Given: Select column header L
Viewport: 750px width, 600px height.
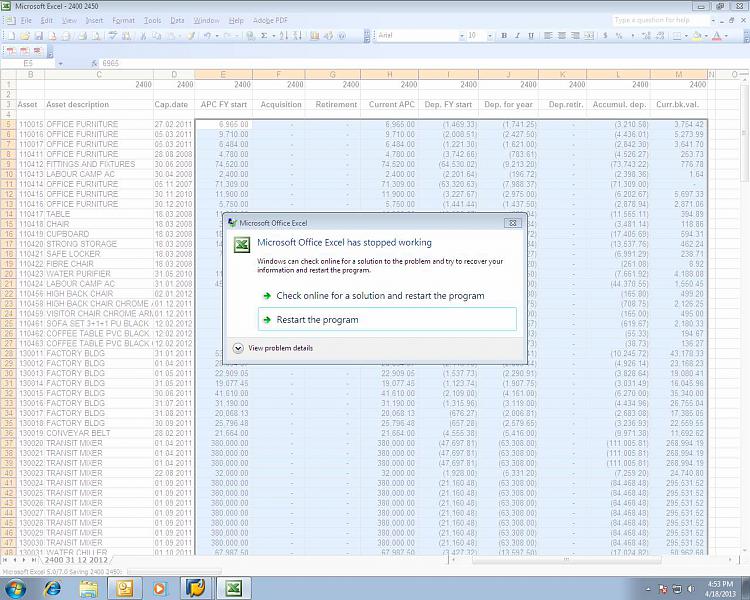Looking at the screenshot, I should pyautogui.click(x=618, y=74).
